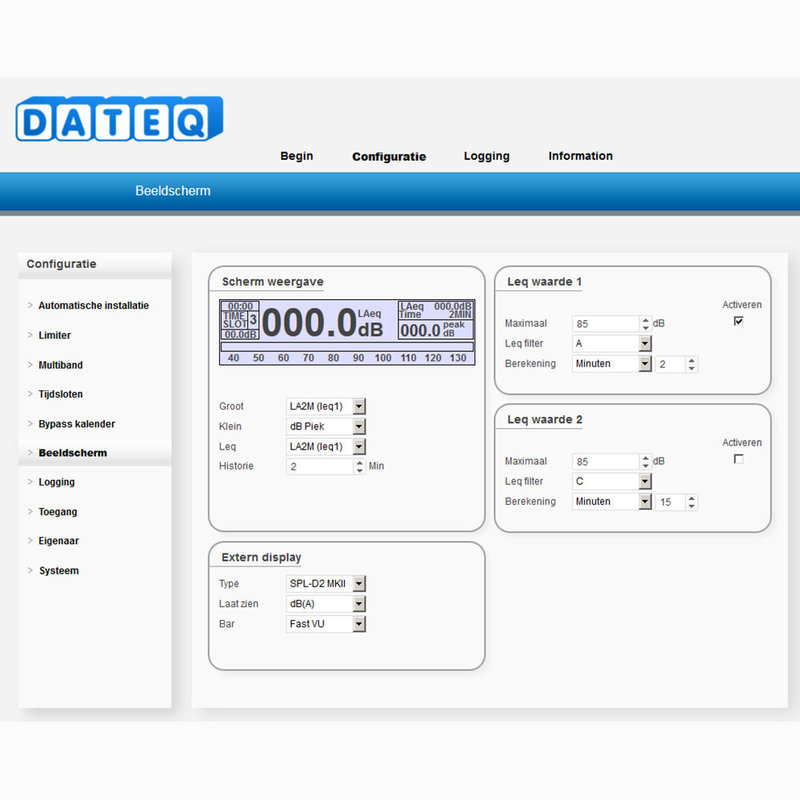The height and width of the screenshot is (800, 800).
Task: Open Tijdsloten configuration
Action: [x=62, y=394]
